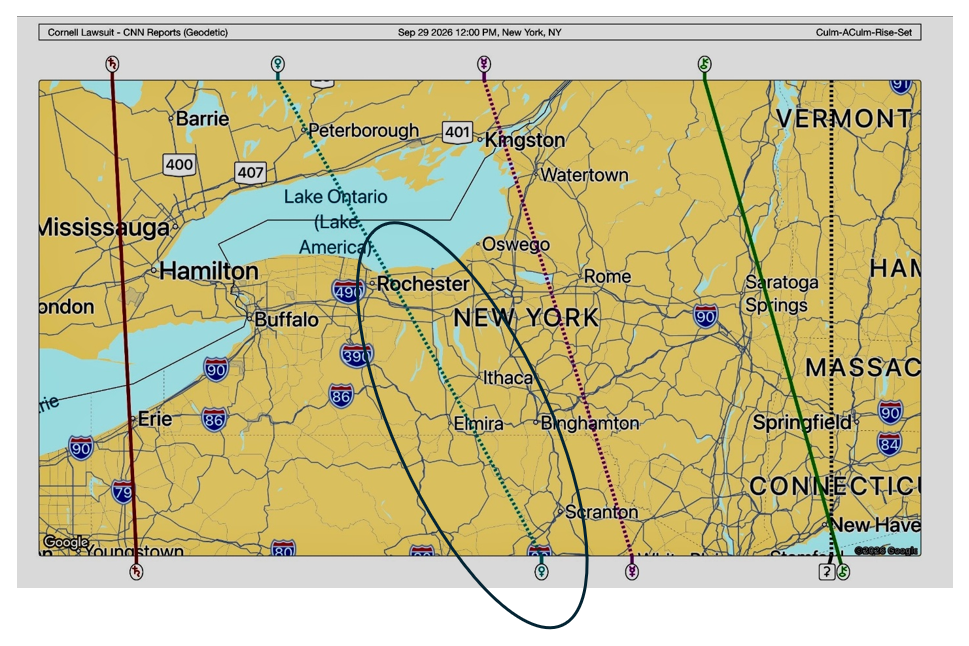969x646 pixels.
Task: Click the Interstate 84 shield
Action: point(889,443)
